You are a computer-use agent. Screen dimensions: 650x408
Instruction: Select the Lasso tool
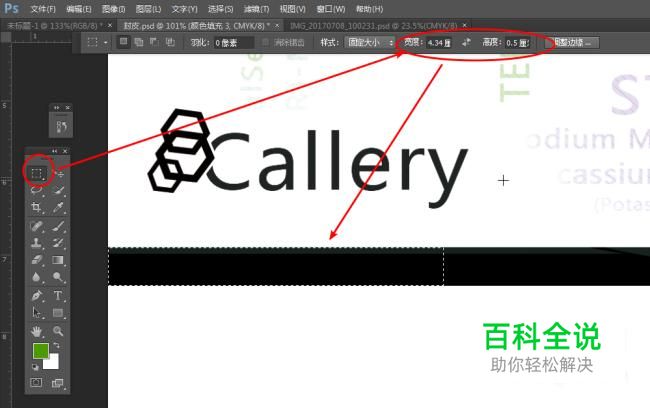36,190
